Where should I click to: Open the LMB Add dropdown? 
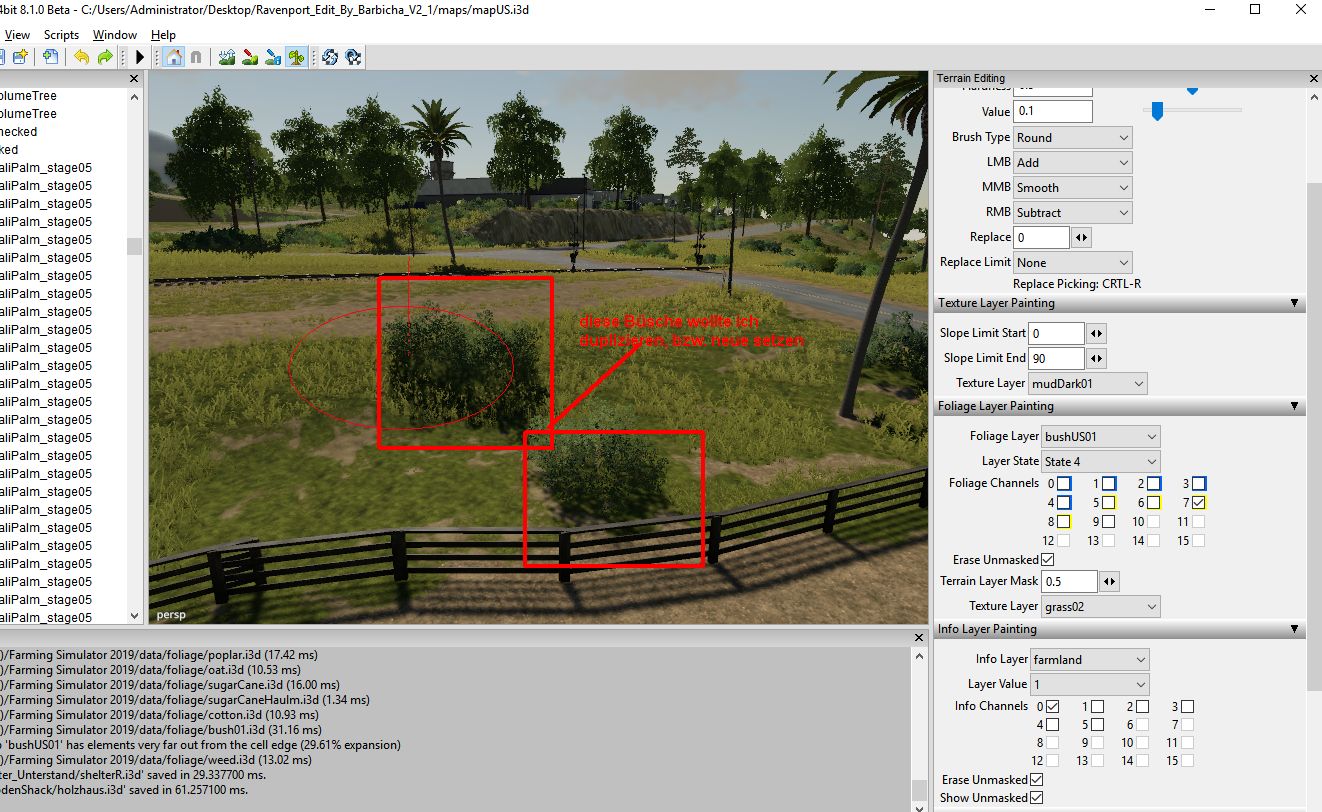(1072, 162)
